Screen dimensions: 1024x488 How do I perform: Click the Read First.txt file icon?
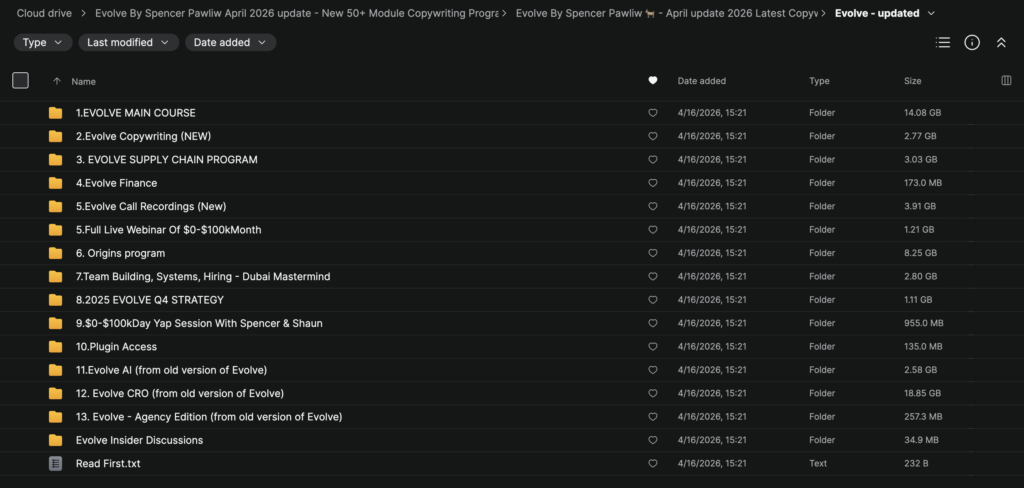(55, 464)
